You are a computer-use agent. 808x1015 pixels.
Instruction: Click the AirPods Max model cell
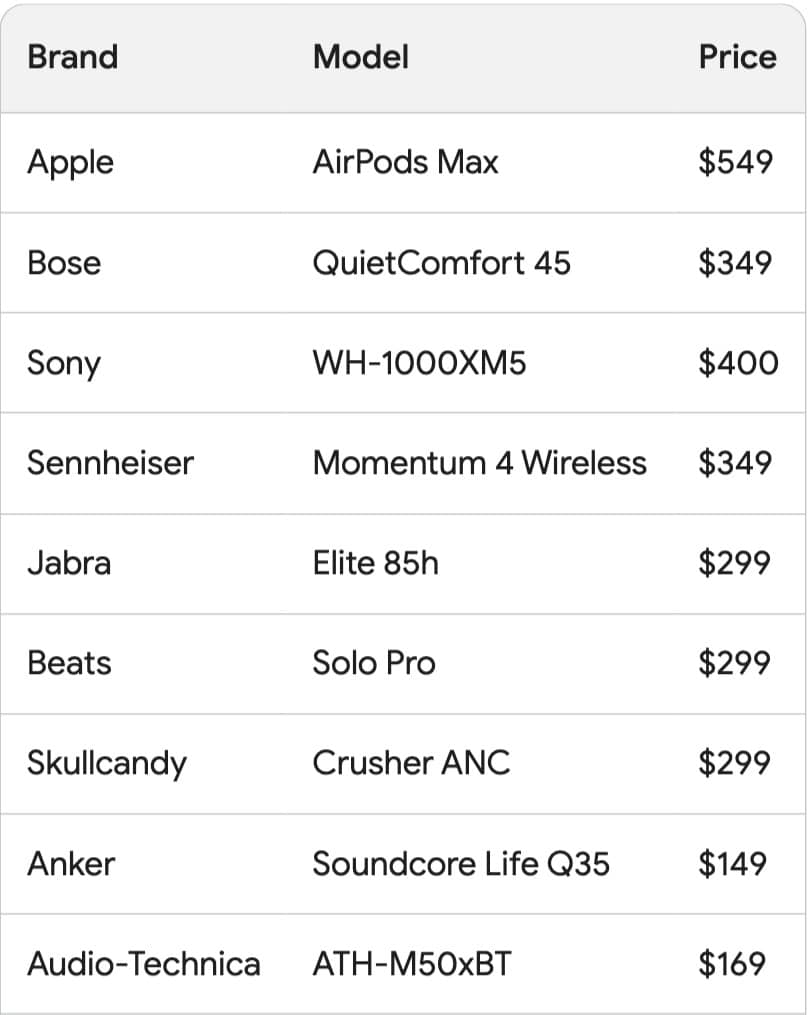click(x=405, y=162)
